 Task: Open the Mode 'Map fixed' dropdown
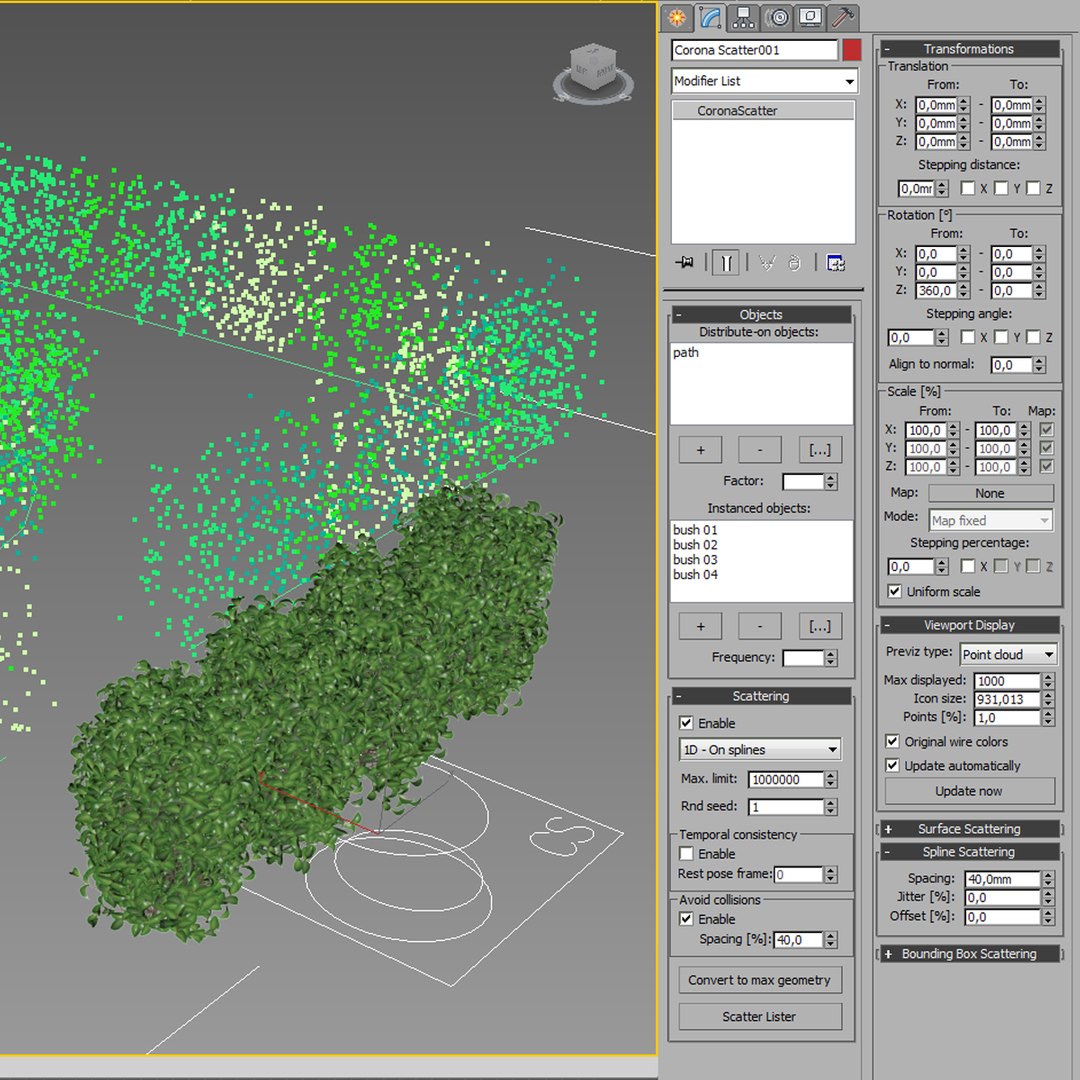[990, 521]
